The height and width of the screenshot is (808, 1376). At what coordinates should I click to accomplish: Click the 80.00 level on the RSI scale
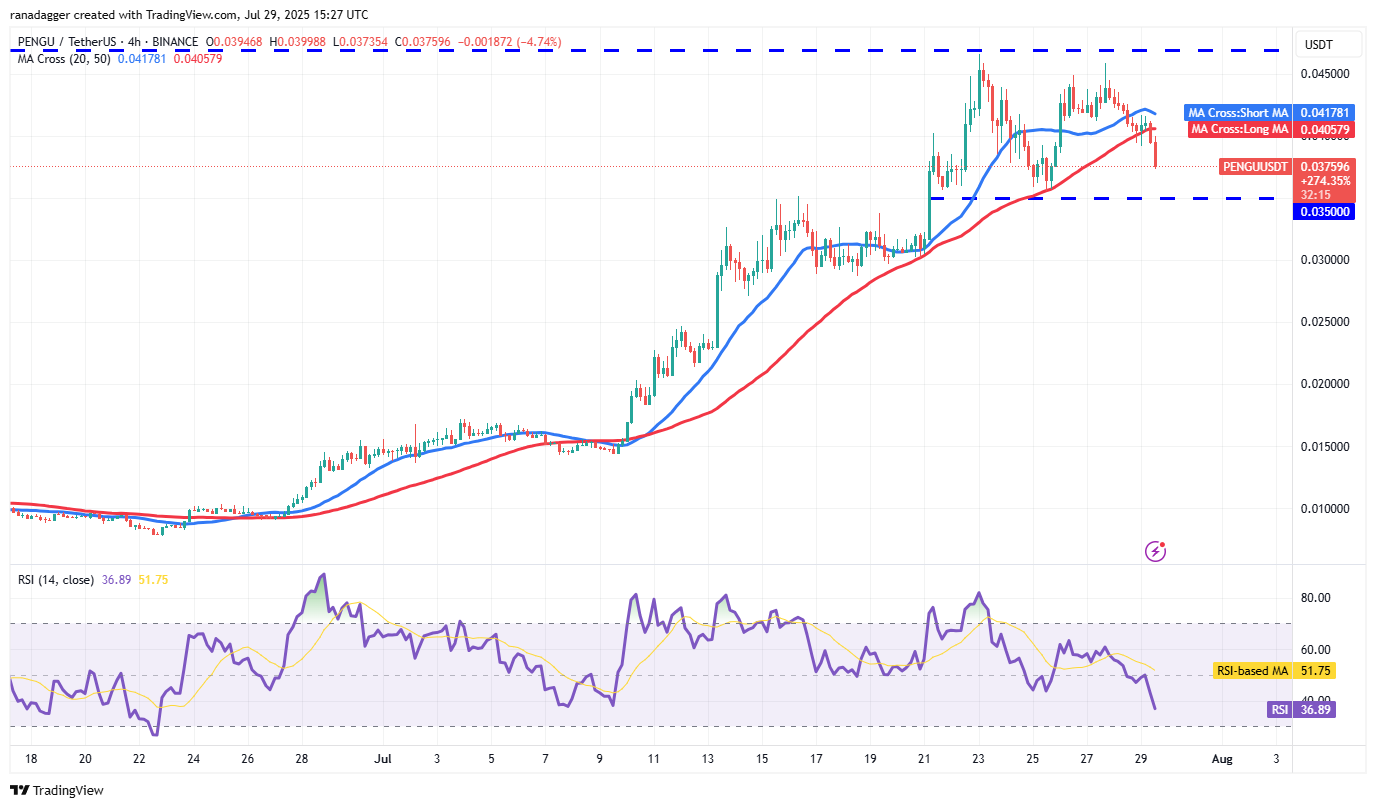(x=1316, y=598)
